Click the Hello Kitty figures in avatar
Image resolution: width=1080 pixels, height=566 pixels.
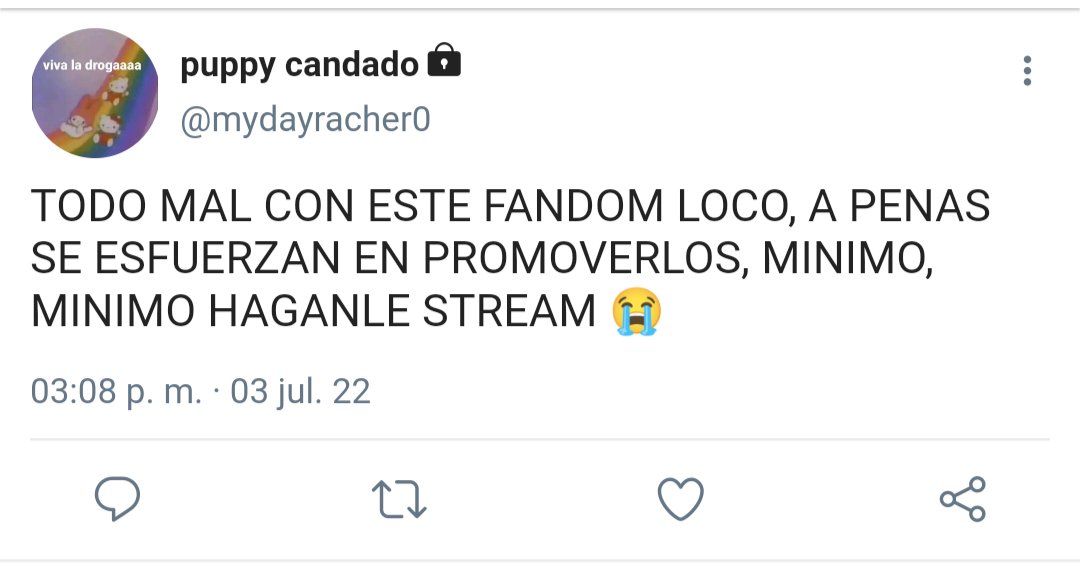pos(96,110)
